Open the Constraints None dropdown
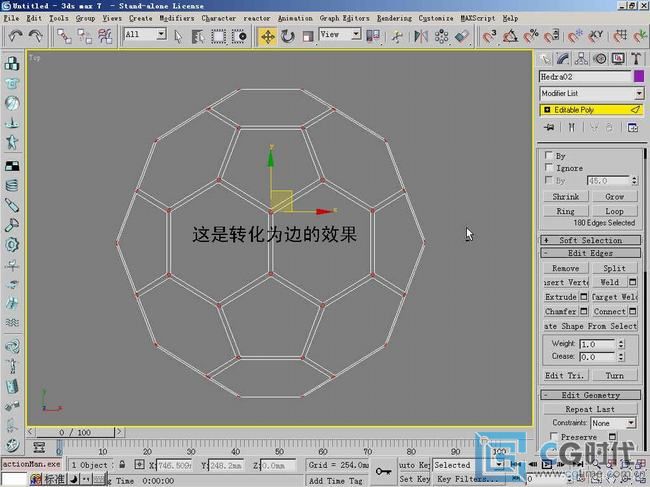Image resolution: width=650 pixels, height=487 pixels. click(x=613, y=423)
